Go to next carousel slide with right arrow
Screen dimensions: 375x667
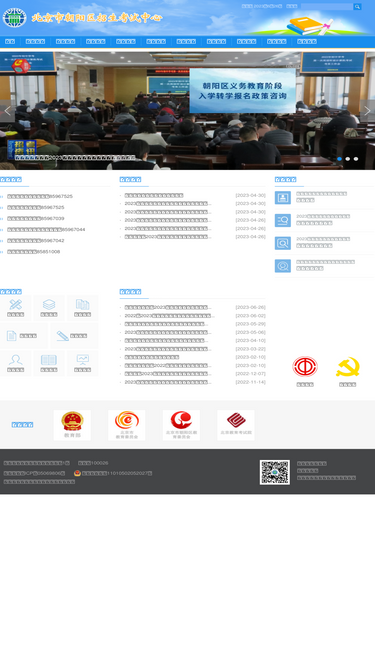(x=367, y=111)
